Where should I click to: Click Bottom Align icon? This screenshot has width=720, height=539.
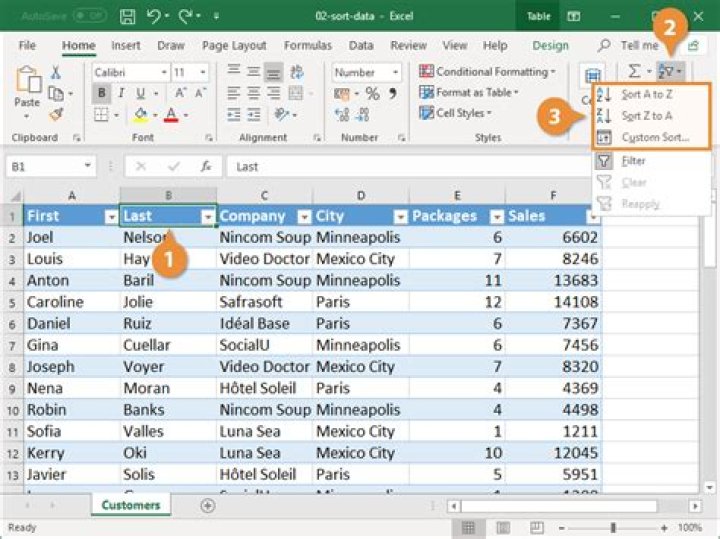[274, 72]
